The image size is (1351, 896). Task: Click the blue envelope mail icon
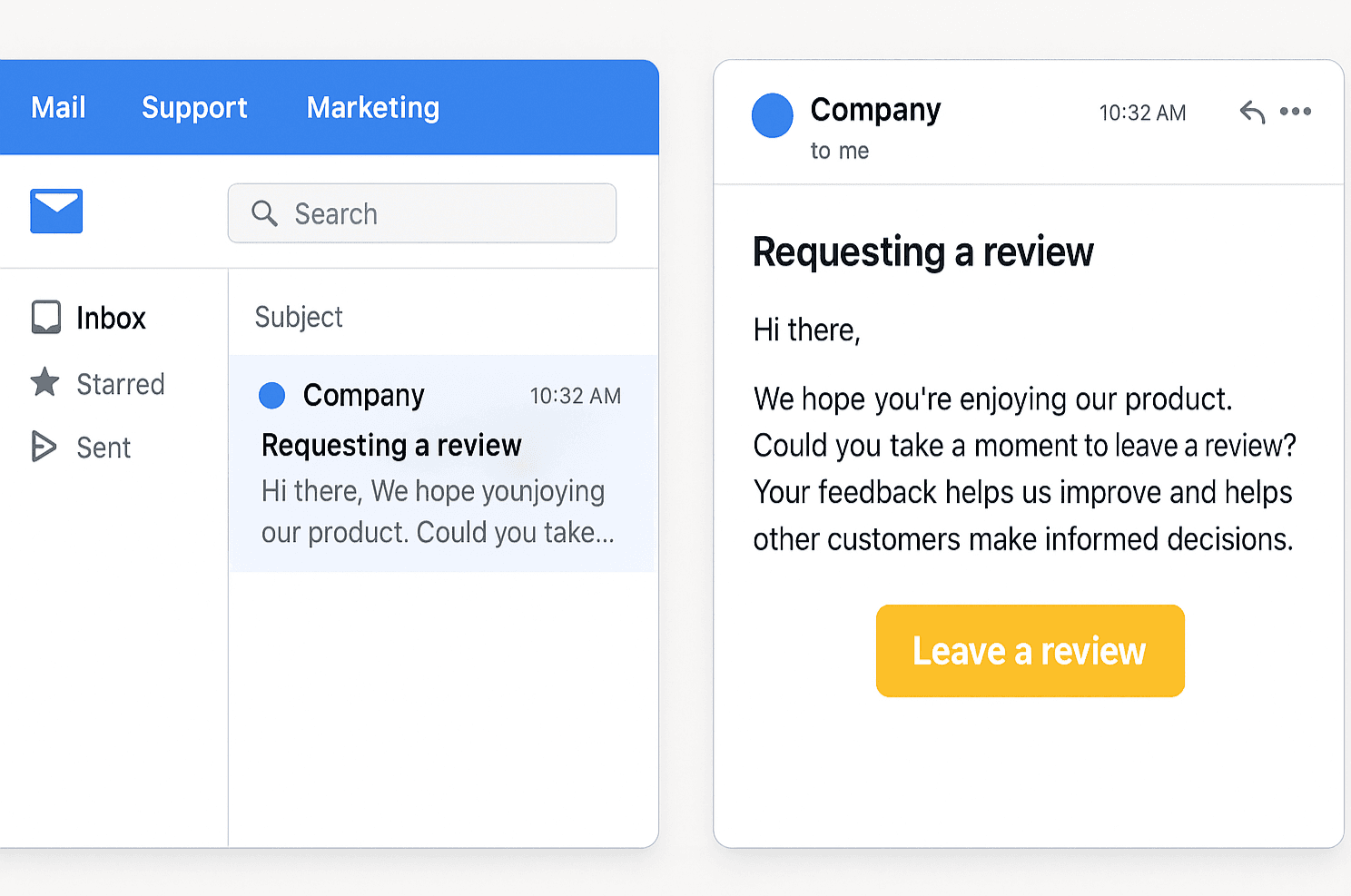56,211
